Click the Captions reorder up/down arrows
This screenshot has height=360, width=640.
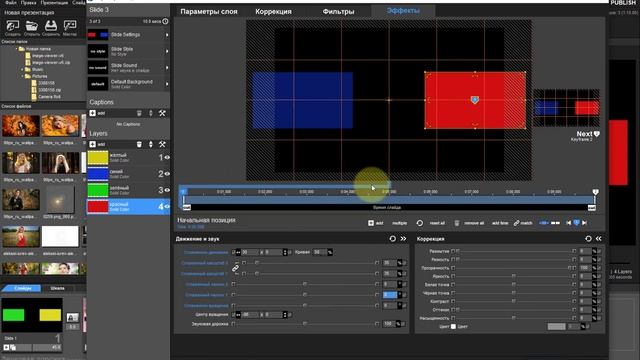tap(151, 113)
